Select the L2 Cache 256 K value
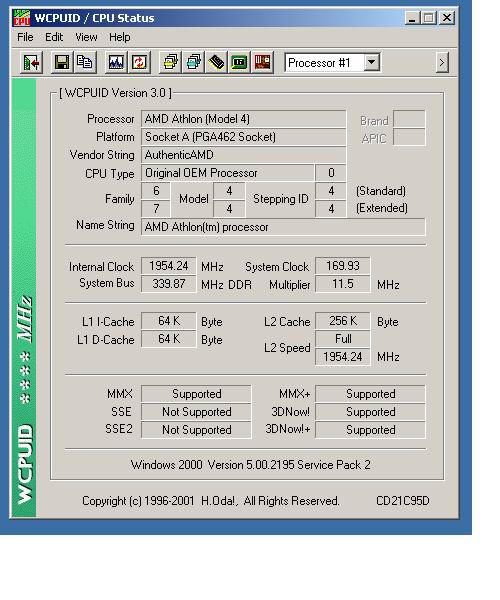This screenshot has width=500, height=600. pos(343,321)
